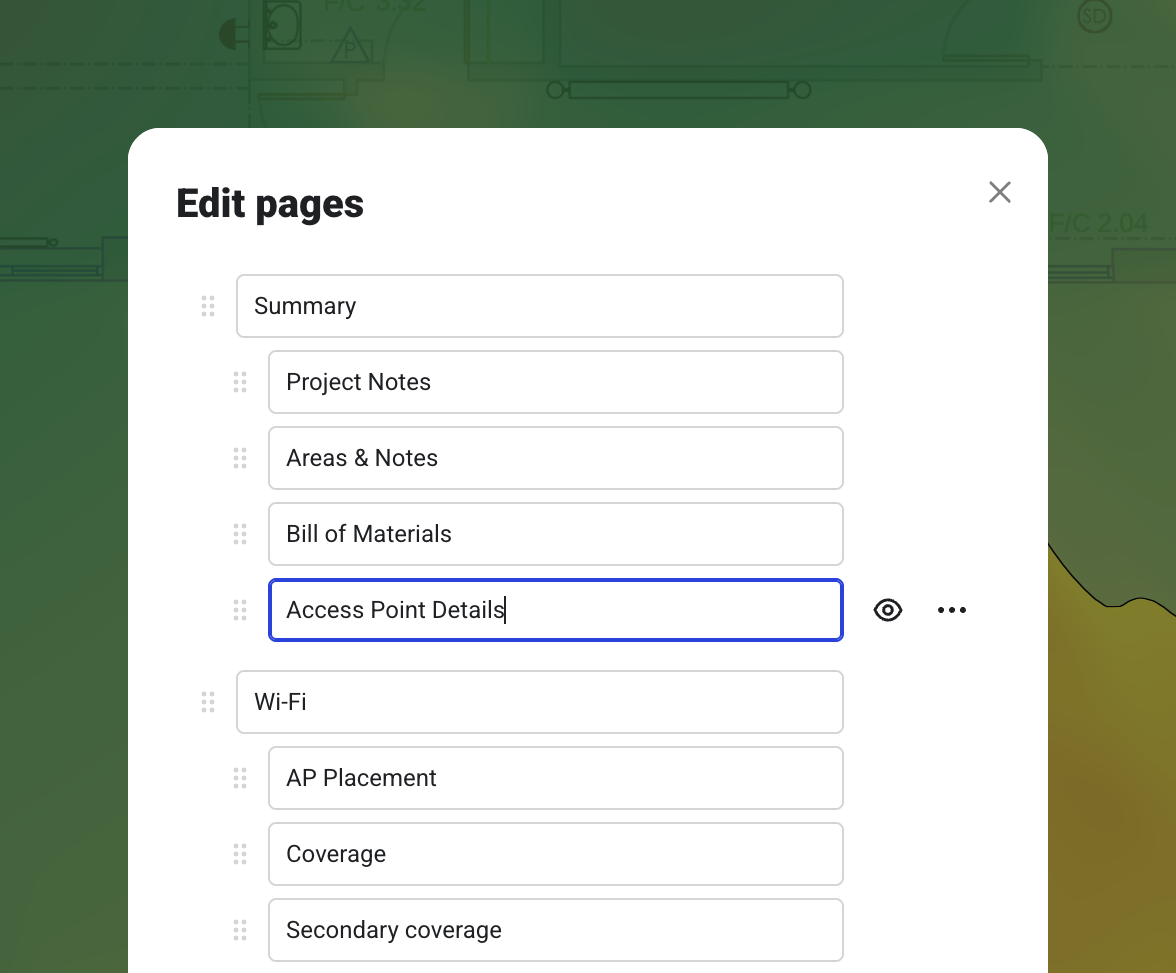The image size is (1176, 973).
Task: Click drag handle beside Bill of Materials
Action: pos(240,534)
